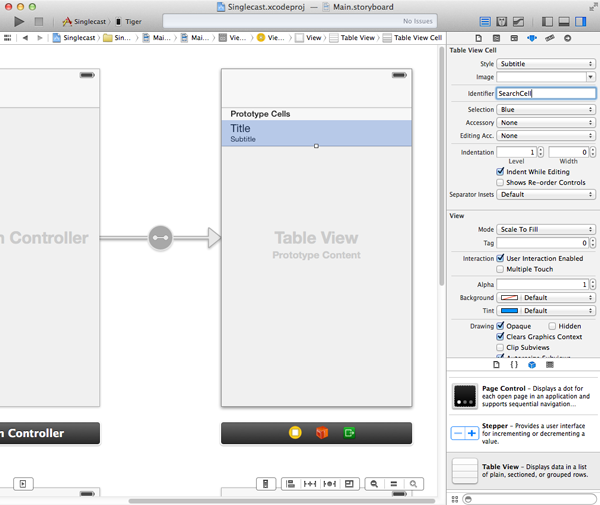Image resolution: width=600 pixels, height=505 pixels.
Task: Show the document outline
Action: coord(23,484)
